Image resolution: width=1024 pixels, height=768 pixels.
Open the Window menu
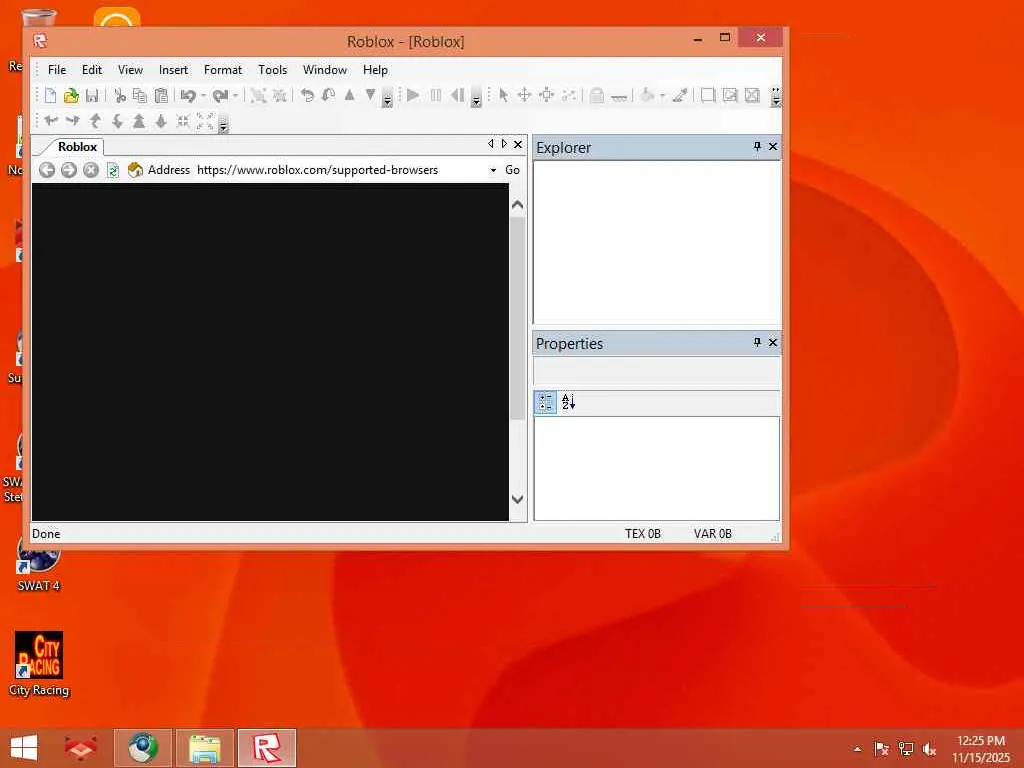pyautogui.click(x=325, y=70)
